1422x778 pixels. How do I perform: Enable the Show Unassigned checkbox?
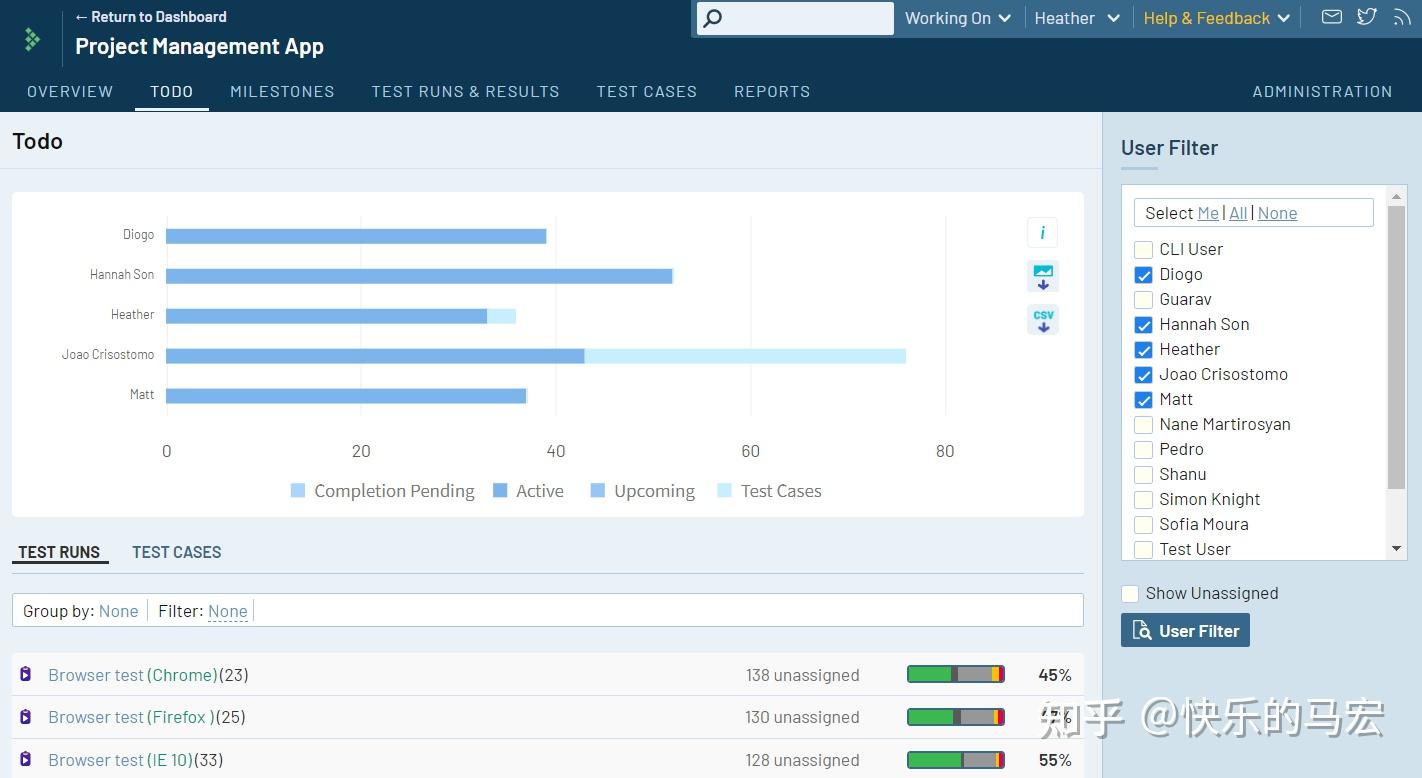[x=1130, y=594]
